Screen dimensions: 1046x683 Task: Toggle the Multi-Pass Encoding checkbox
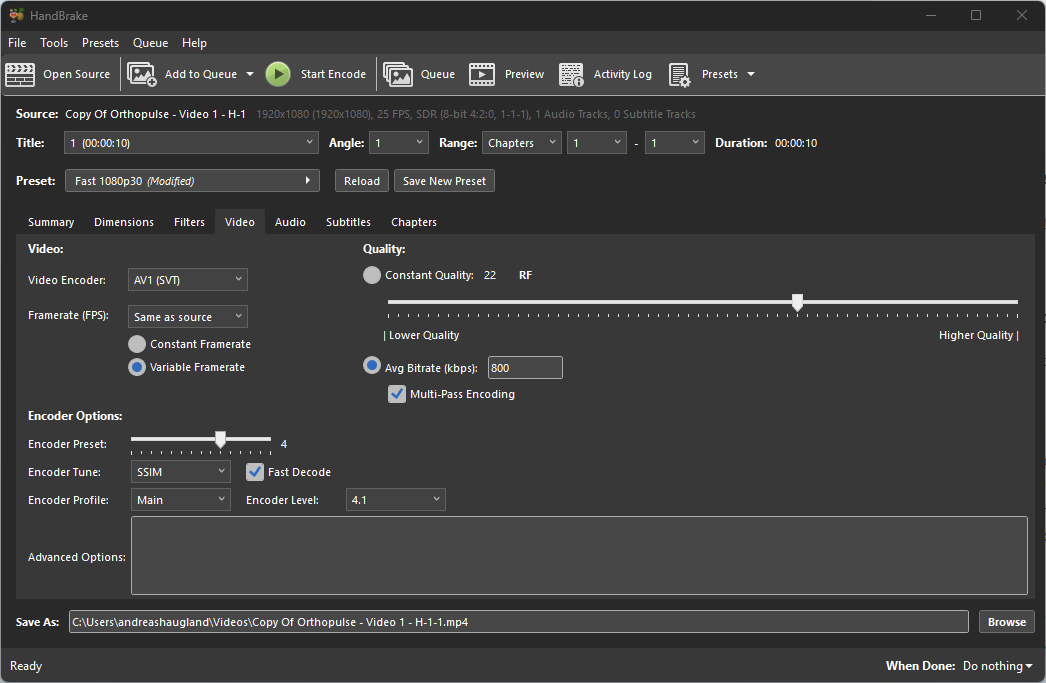(397, 394)
